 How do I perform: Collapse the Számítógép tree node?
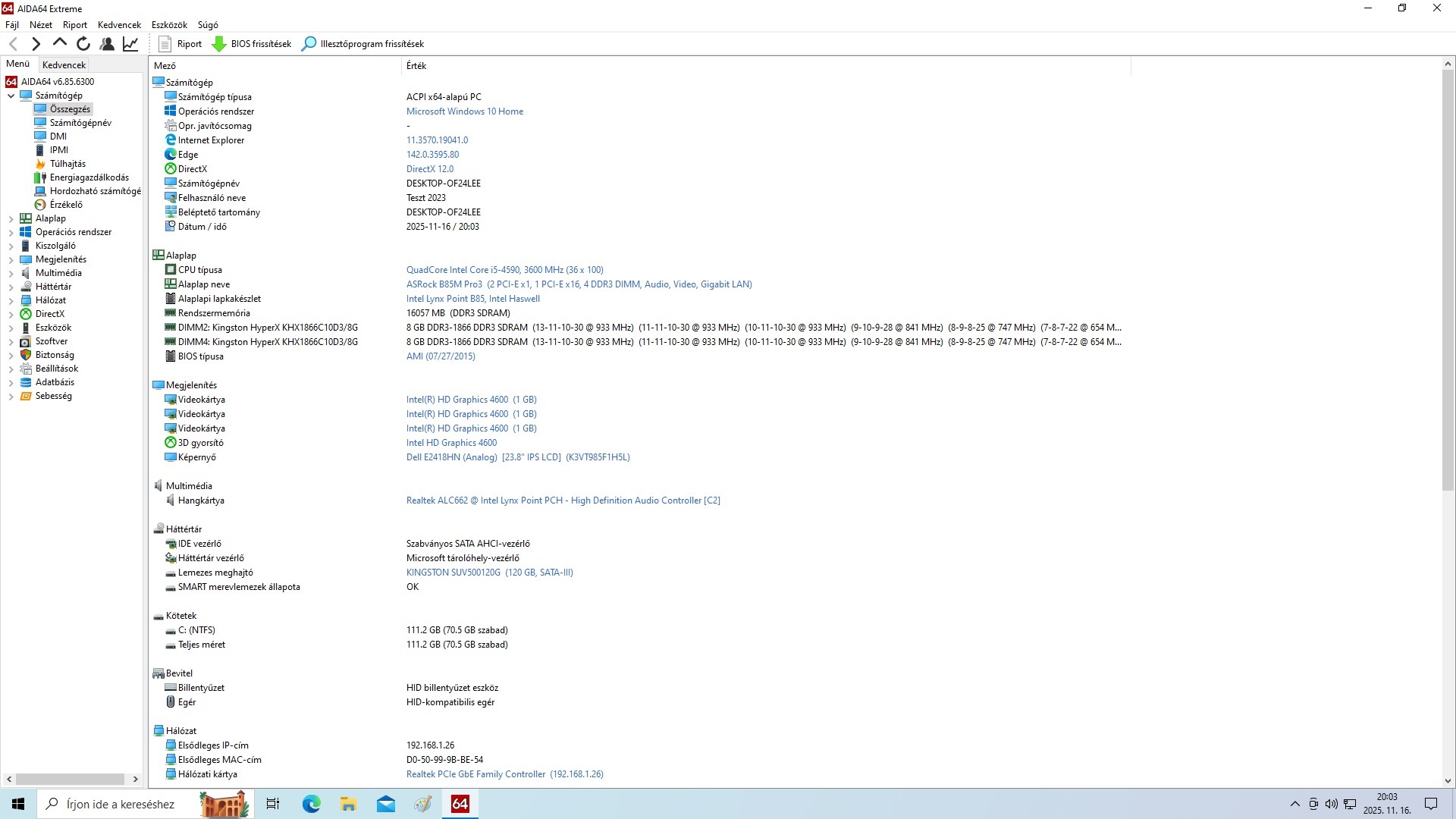(x=11, y=96)
